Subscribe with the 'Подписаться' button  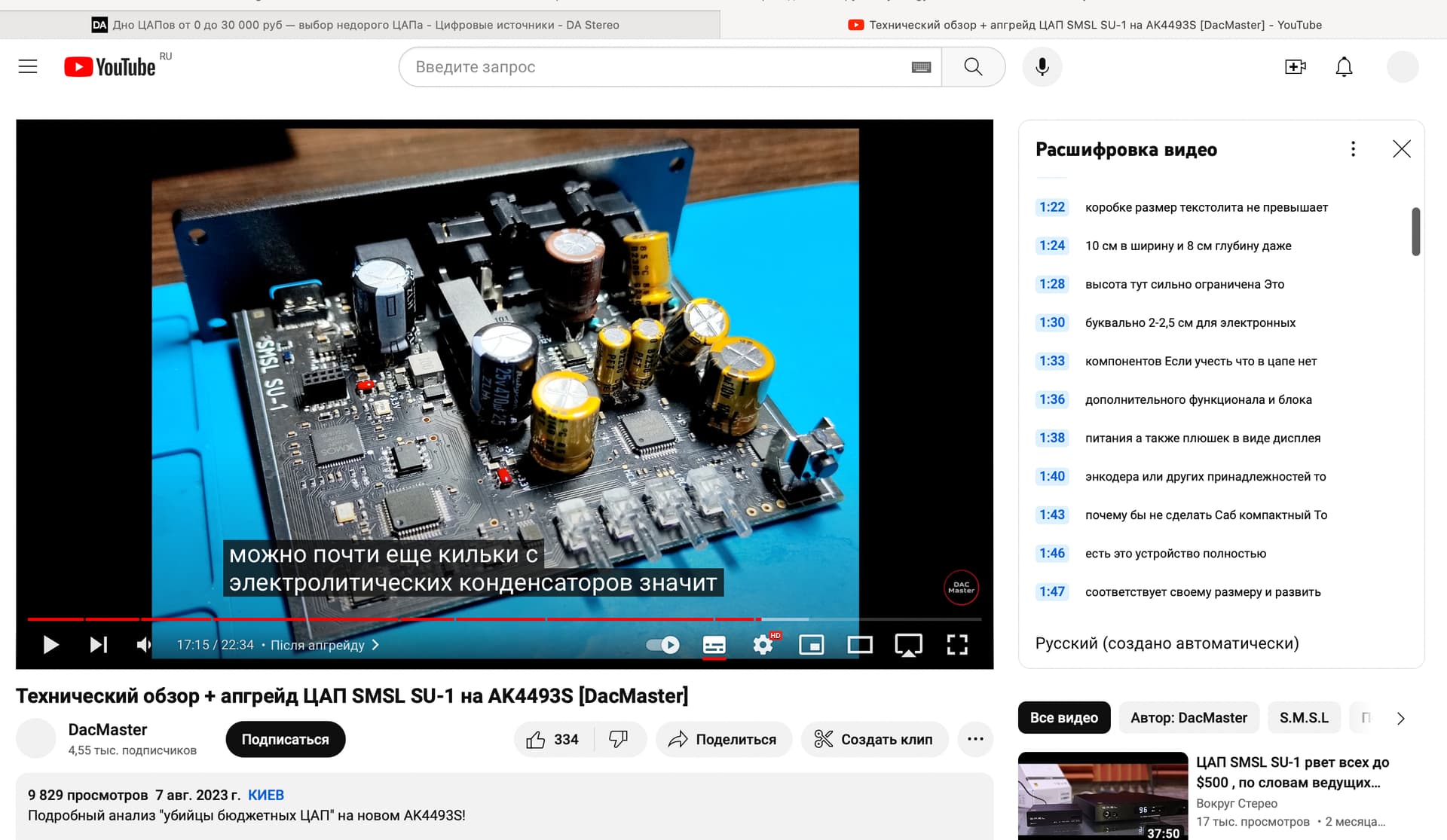pos(286,740)
